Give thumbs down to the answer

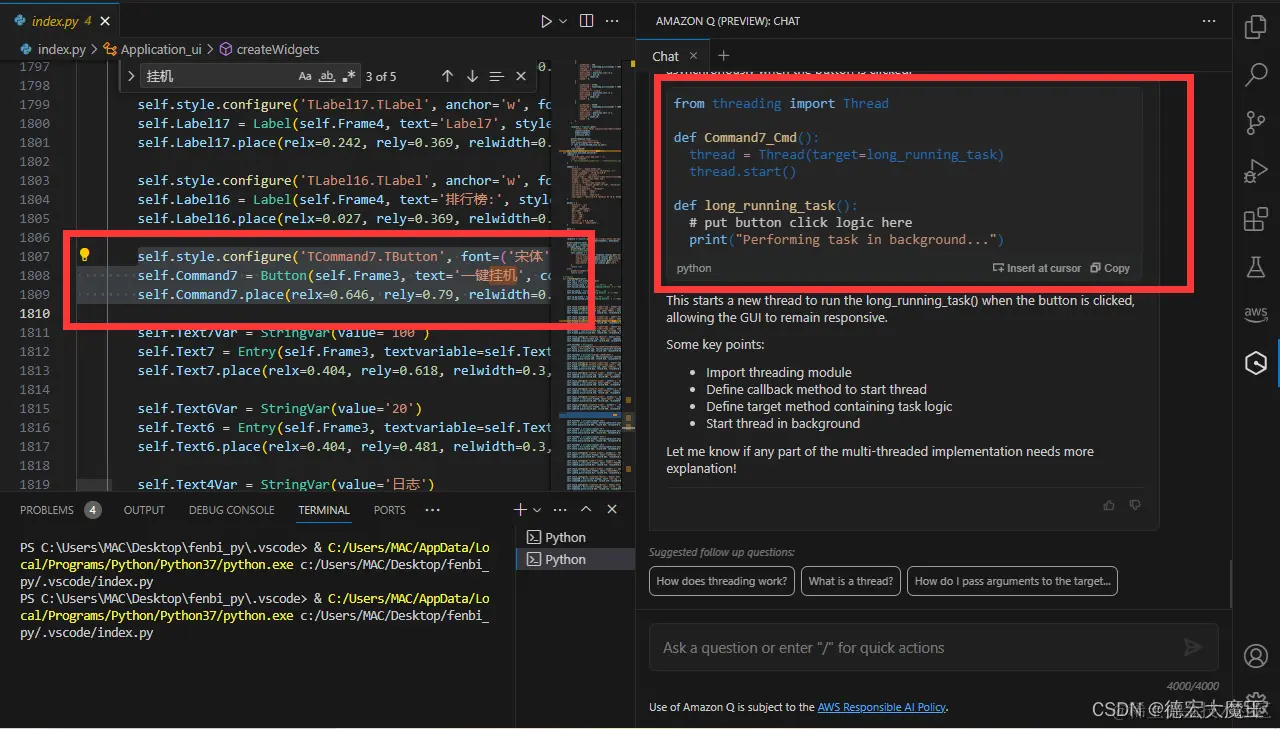click(x=1135, y=506)
